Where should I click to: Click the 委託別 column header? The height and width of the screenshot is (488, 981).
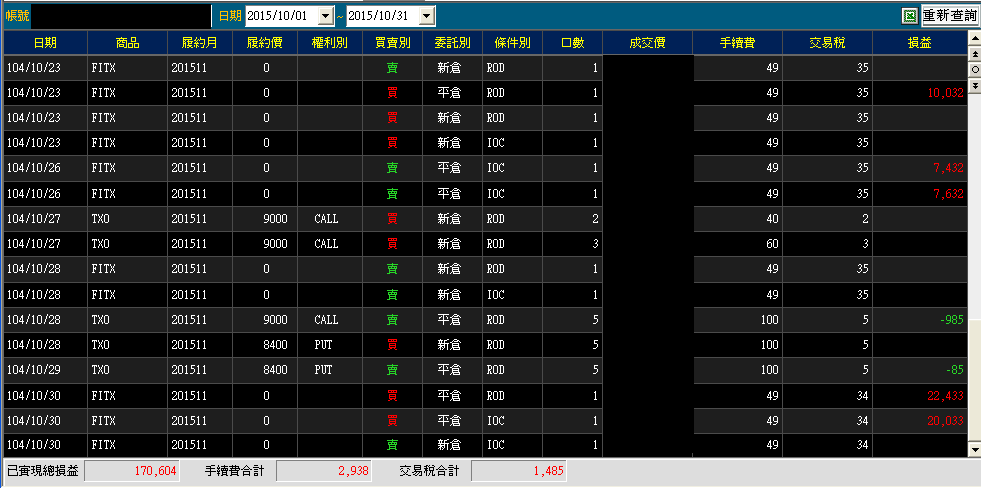point(452,43)
